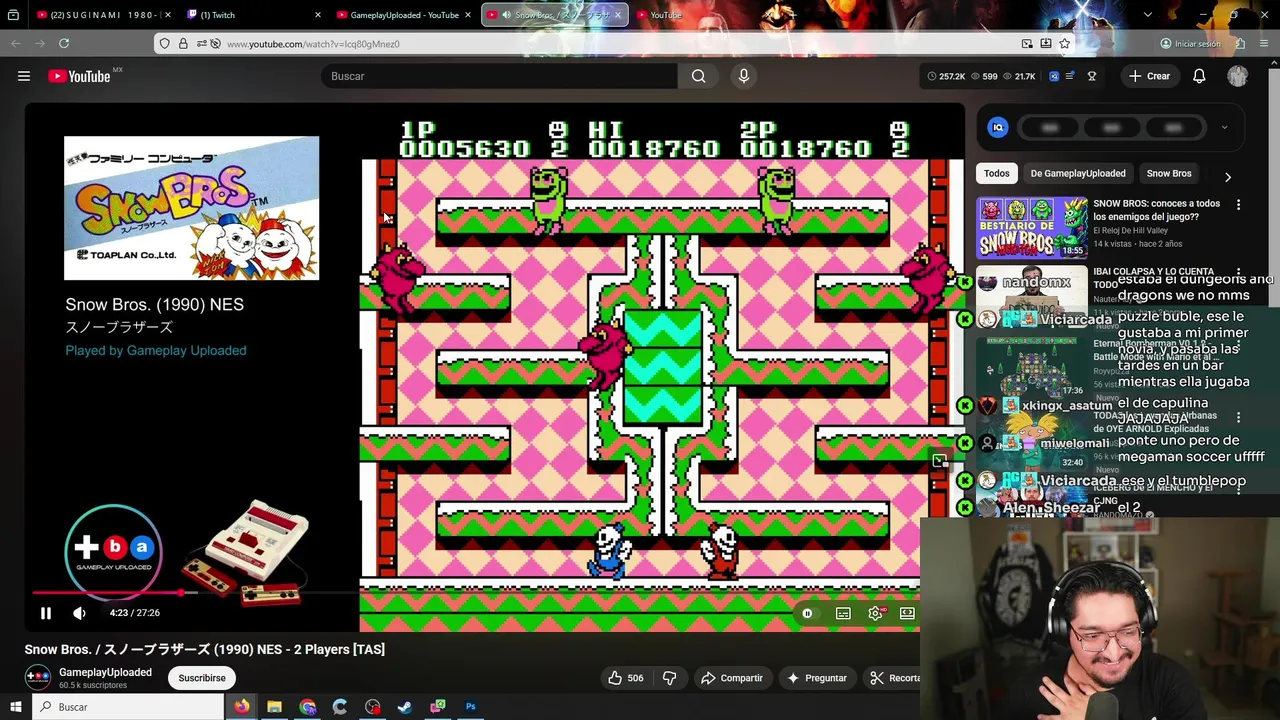Select the Snow Bros filter chip
Image resolution: width=1280 pixels, height=720 pixels.
[1168, 173]
